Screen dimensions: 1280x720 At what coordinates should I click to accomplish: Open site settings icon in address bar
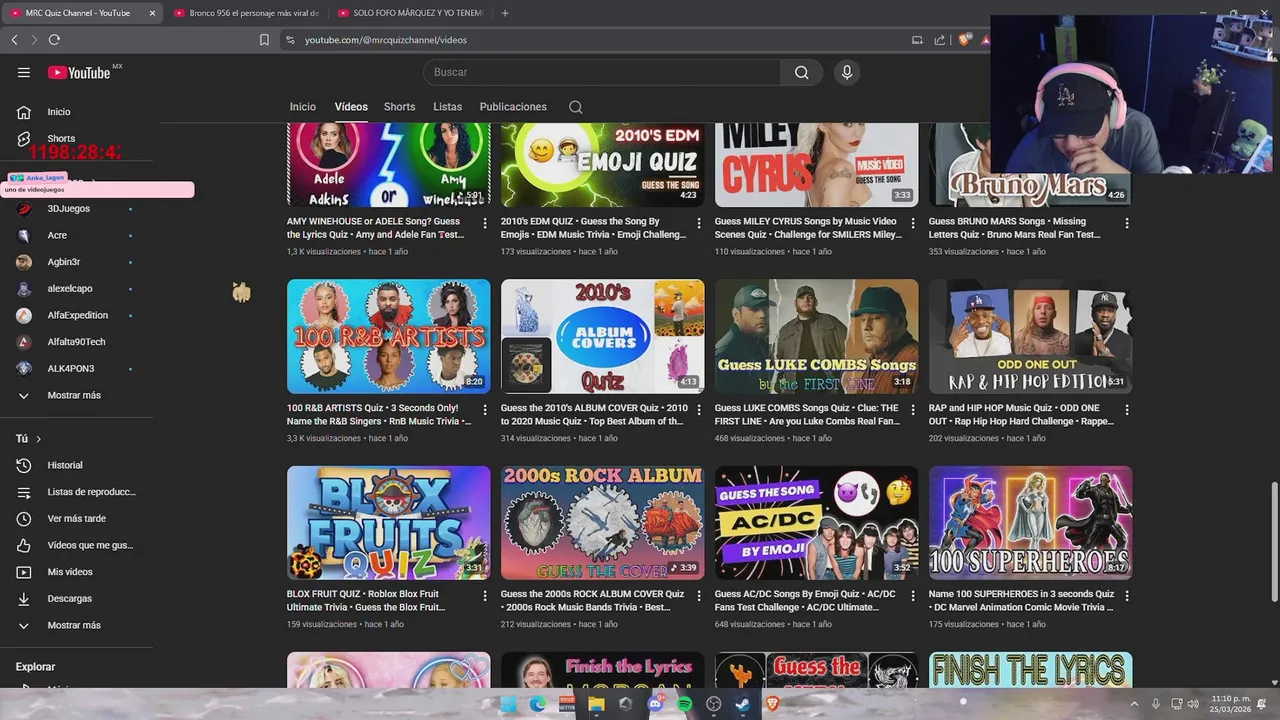click(290, 40)
